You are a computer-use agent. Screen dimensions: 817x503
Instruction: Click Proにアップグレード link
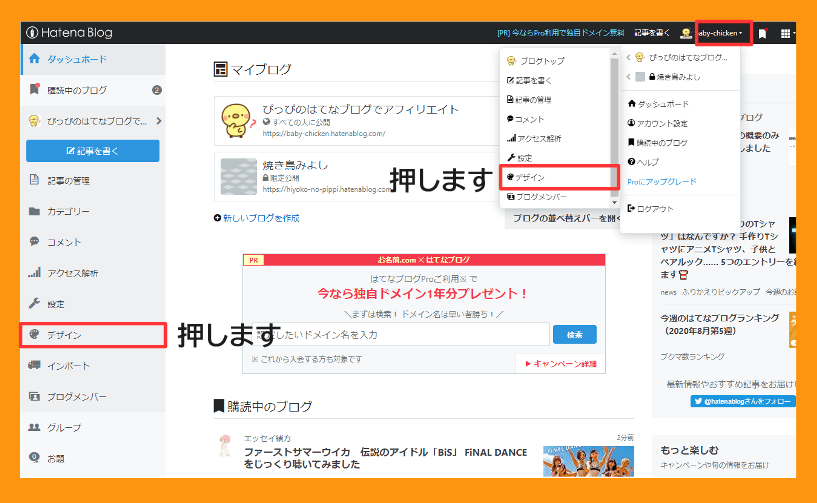(662, 181)
